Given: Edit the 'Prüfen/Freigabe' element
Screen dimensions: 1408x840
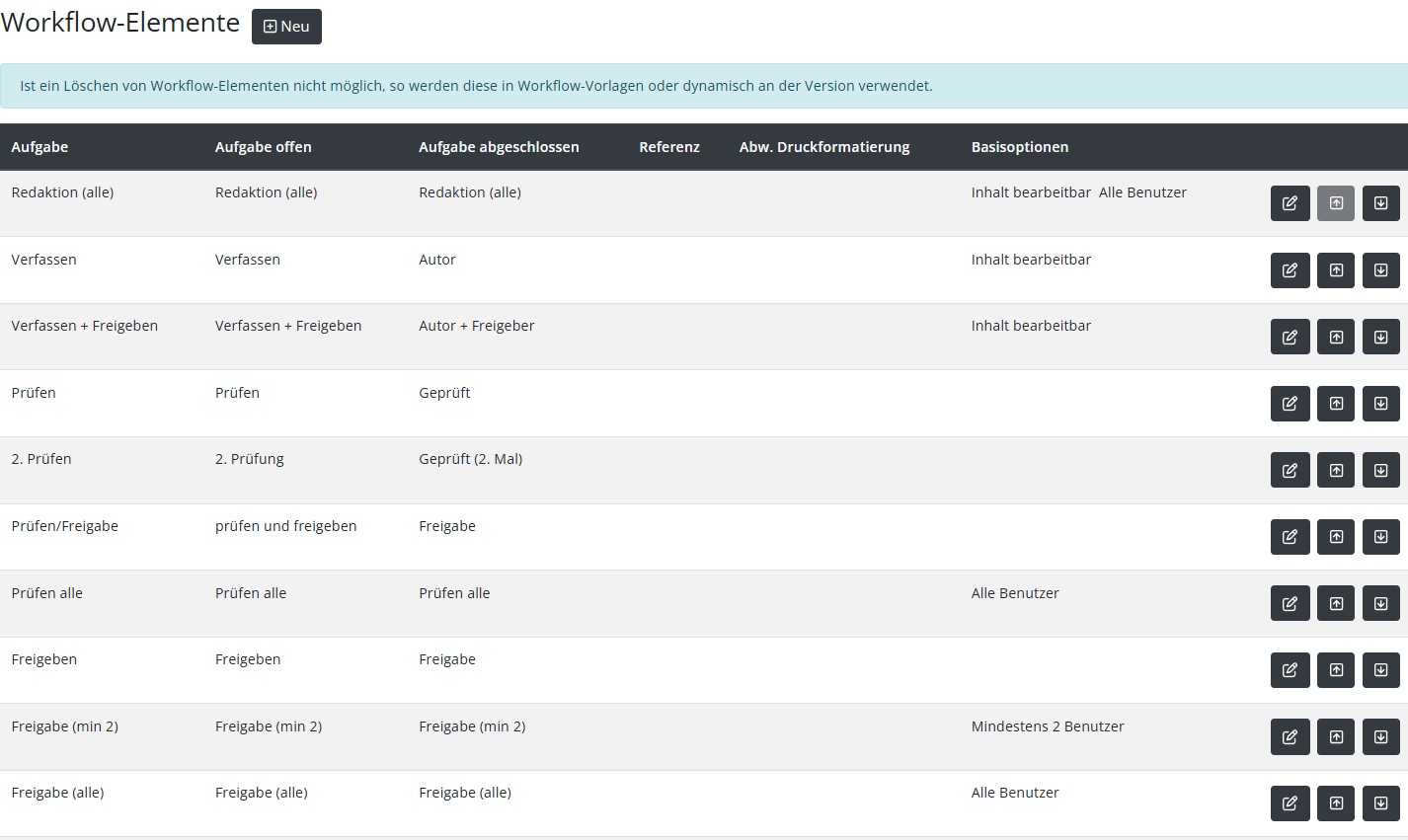Looking at the screenshot, I should (1290, 537).
